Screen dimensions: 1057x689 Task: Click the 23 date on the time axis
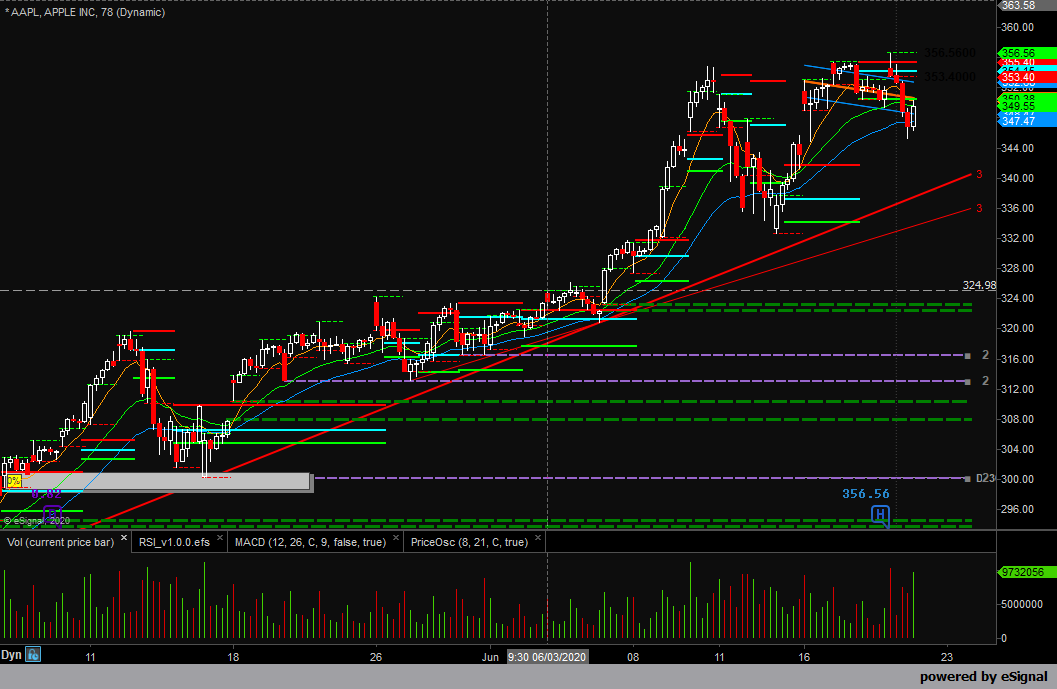(947, 657)
